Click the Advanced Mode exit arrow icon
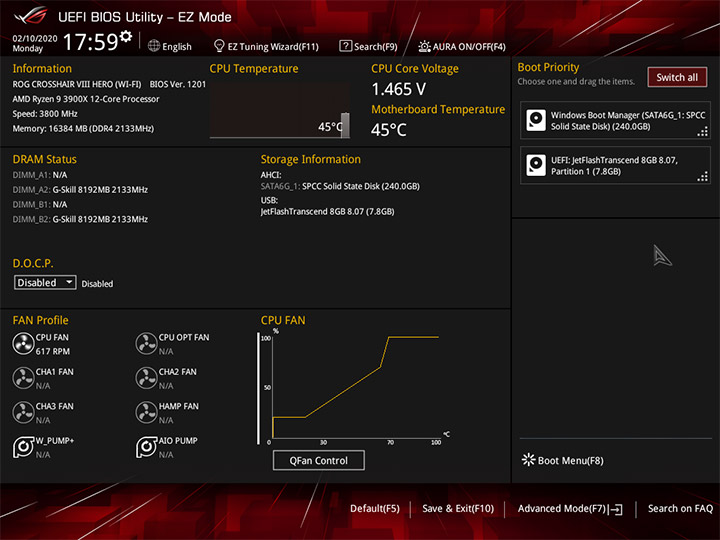 pos(616,509)
